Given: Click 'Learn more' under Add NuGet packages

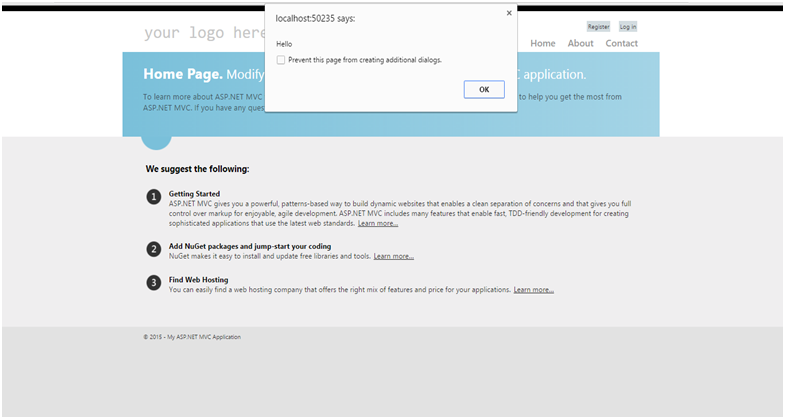Looking at the screenshot, I should click(x=394, y=256).
